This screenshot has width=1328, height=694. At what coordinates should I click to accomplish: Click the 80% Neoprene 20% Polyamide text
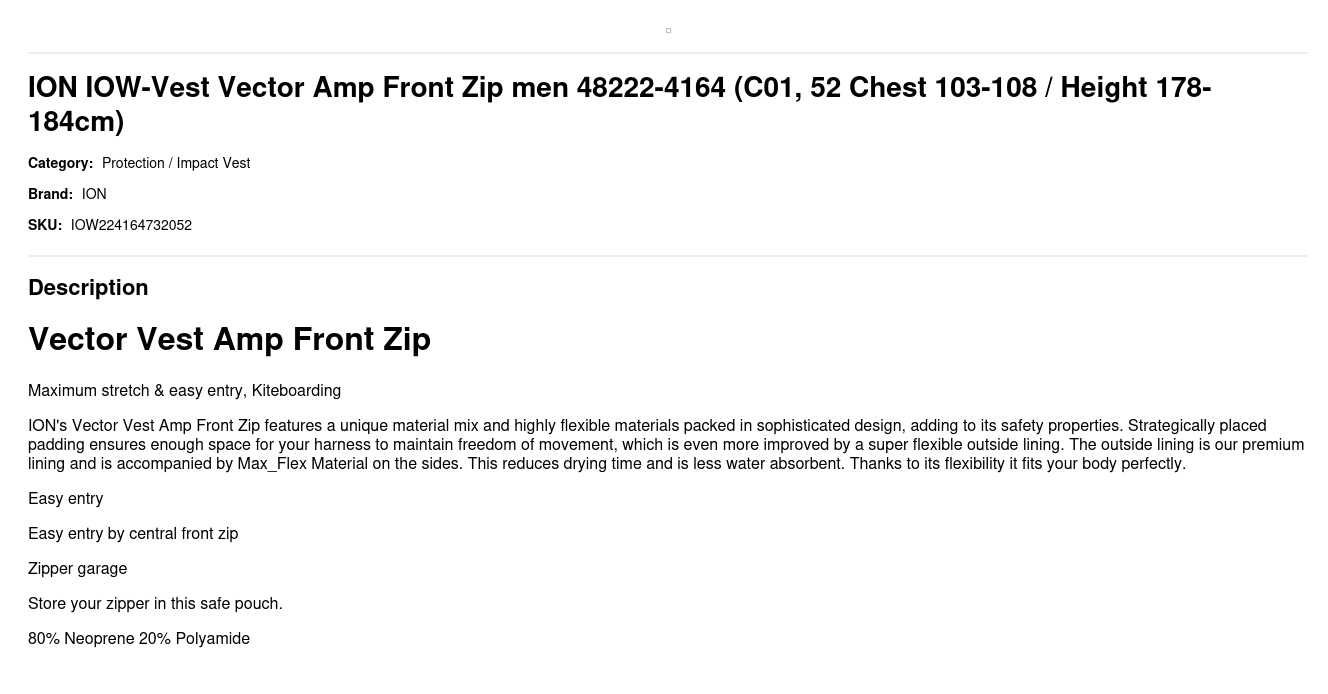pos(139,638)
